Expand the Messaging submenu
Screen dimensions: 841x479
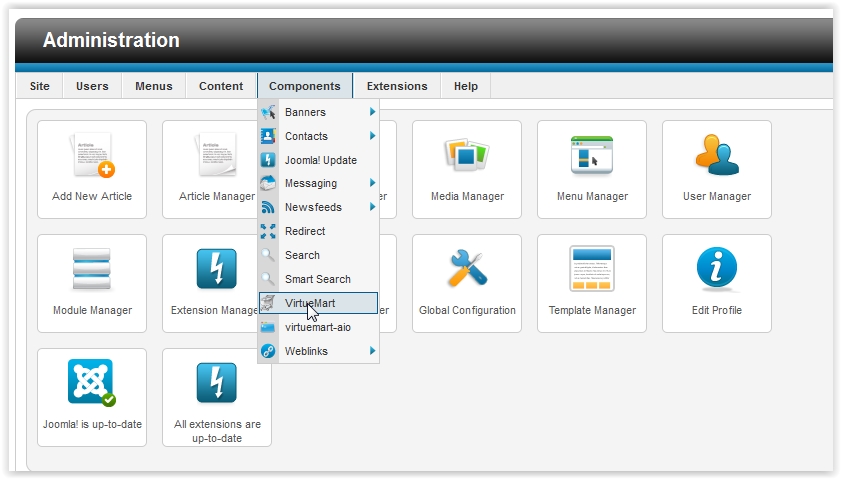coord(372,183)
